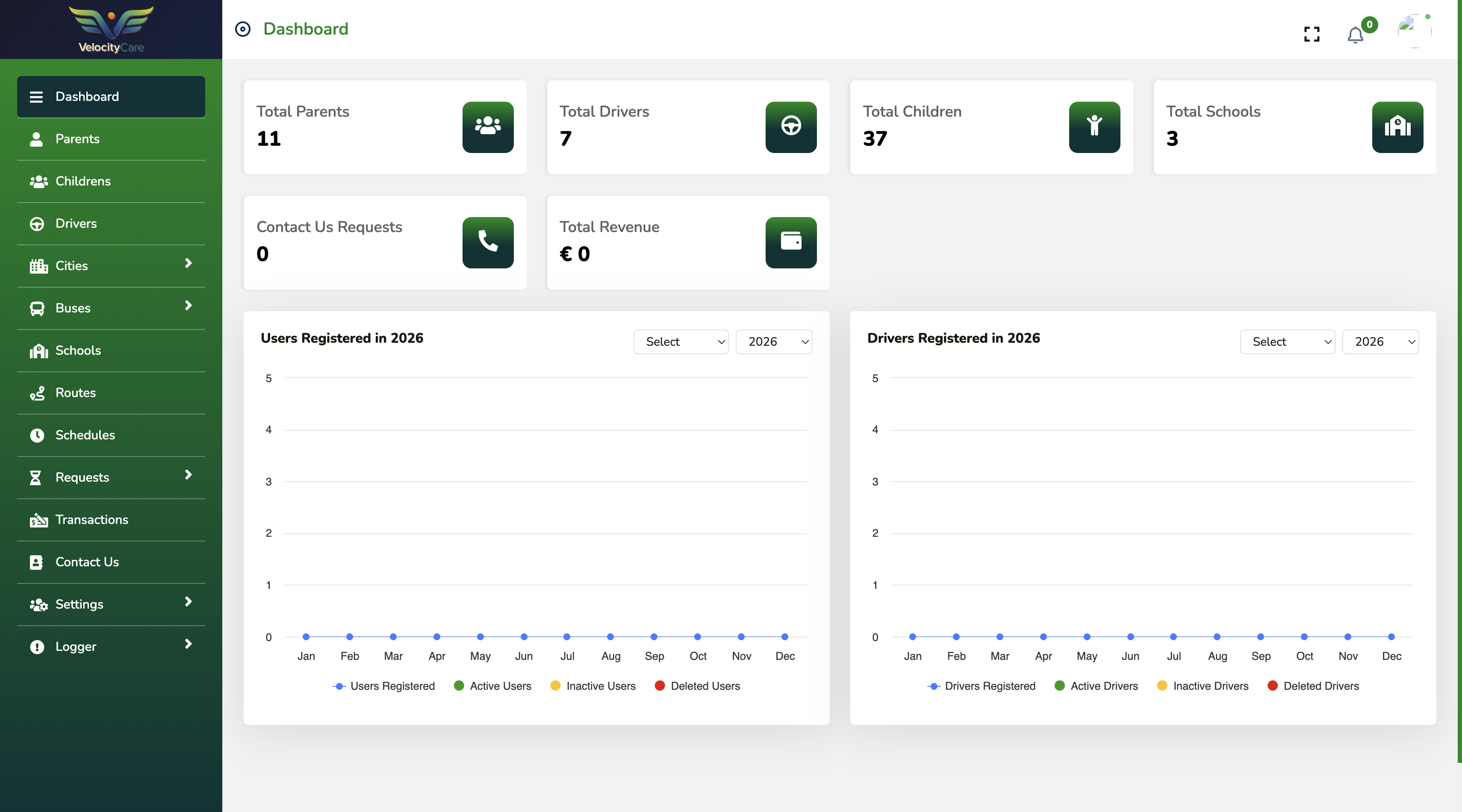Open Routes using the route icon
Viewport: 1462px width, 812px height.
point(38,393)
